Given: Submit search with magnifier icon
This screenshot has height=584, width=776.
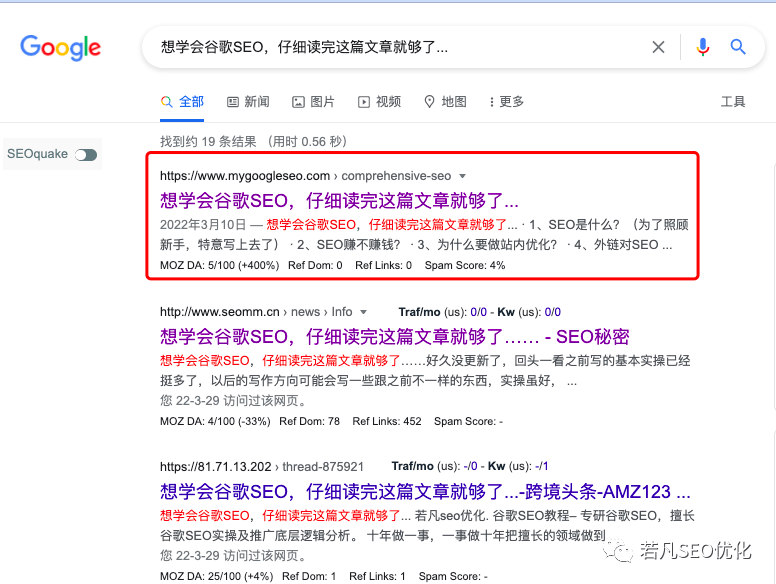Looking at the screenshot, I should 738,47.
